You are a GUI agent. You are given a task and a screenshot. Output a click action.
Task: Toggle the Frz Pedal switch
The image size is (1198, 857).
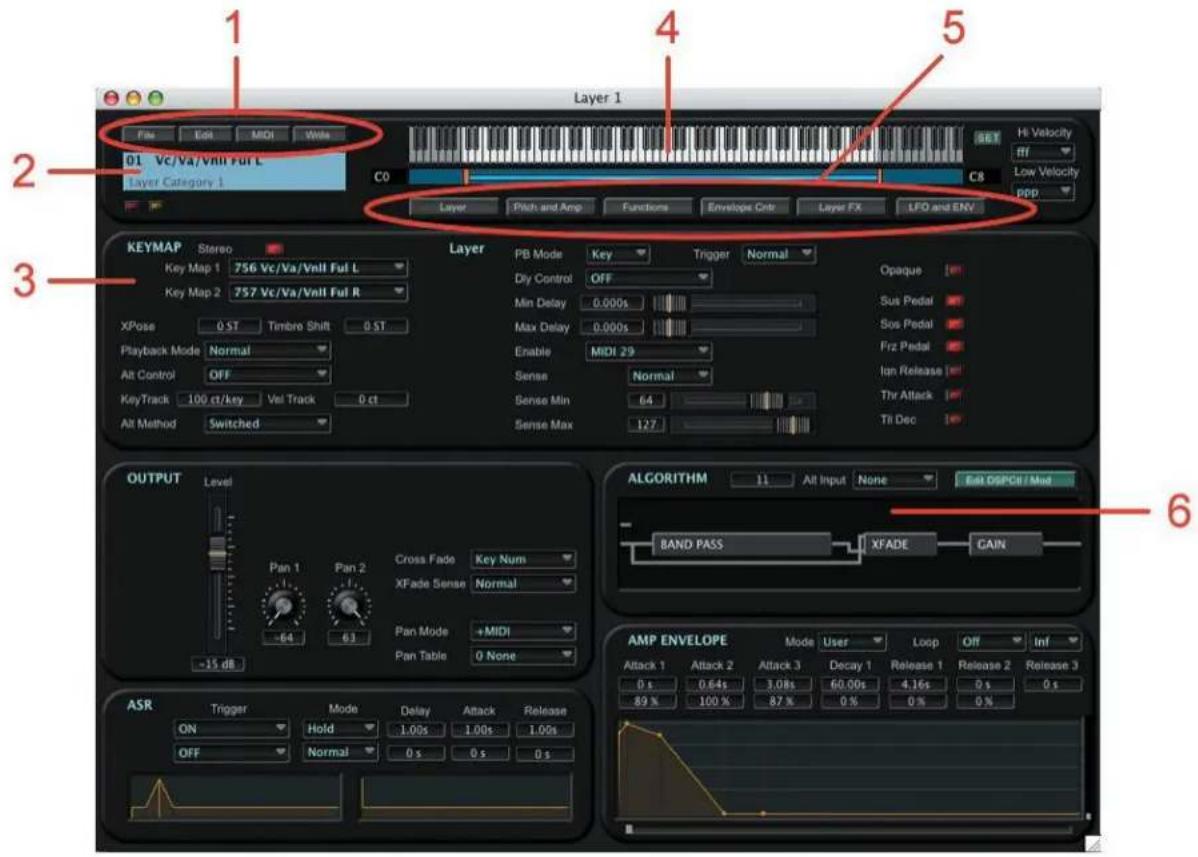coord(954,347)
